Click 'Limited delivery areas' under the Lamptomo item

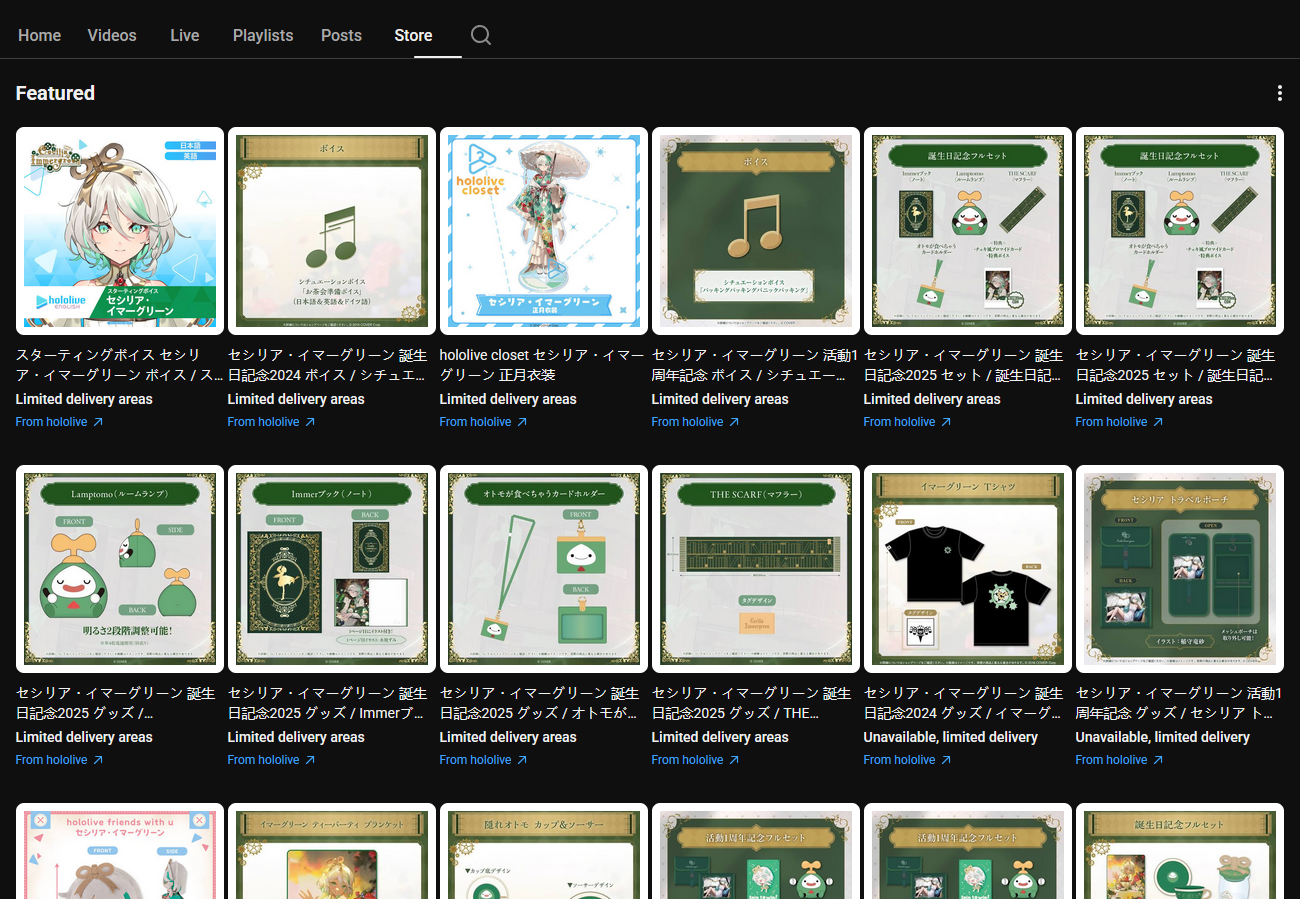pos(84,737)
